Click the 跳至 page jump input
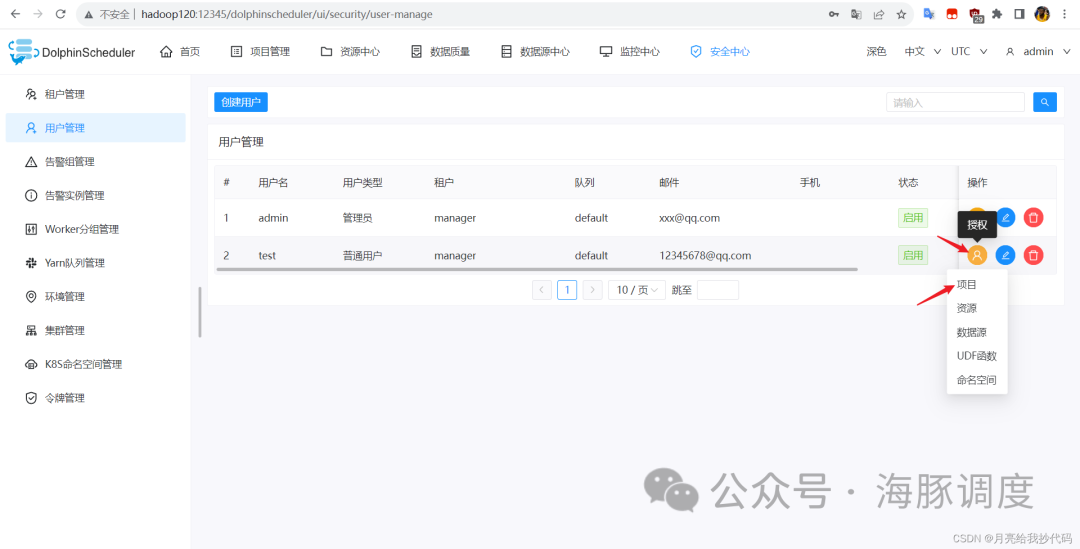Screen dimensions: 1080x549 [718, 290]
